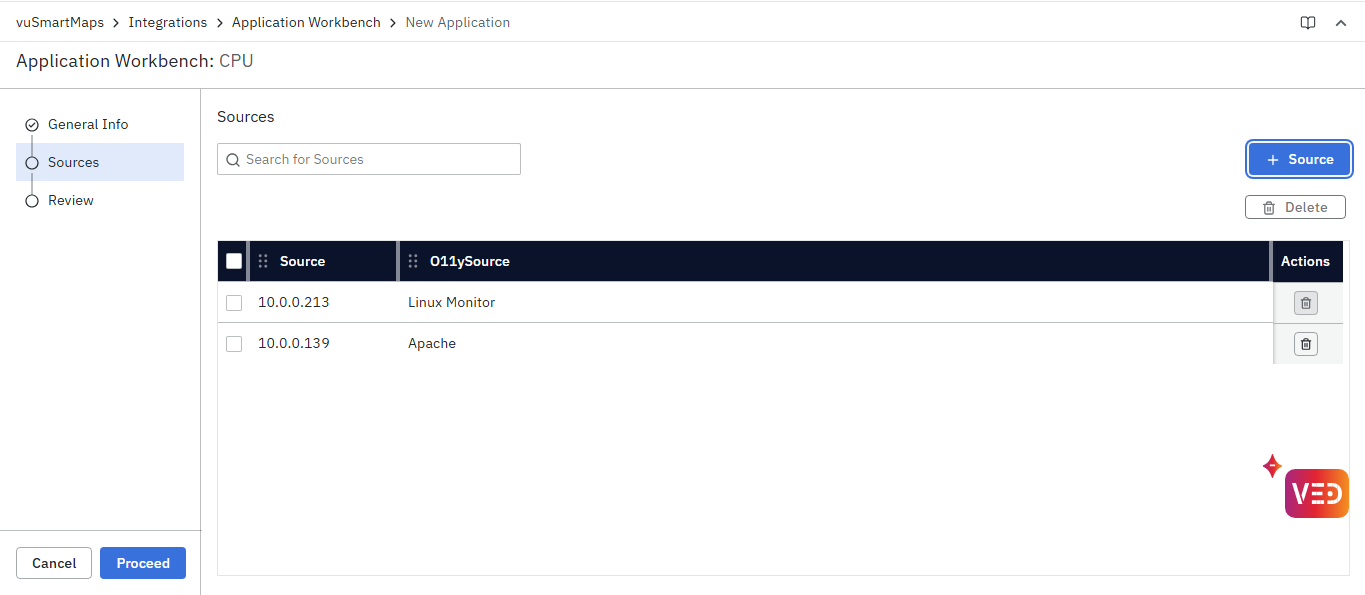Delete the Linux Monitor row via trash icon
This screenshot has height=595, width=1365.
pos(1305,303)
